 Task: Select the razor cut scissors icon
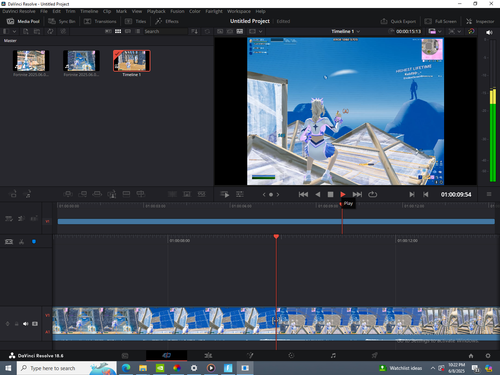[22, 242]
